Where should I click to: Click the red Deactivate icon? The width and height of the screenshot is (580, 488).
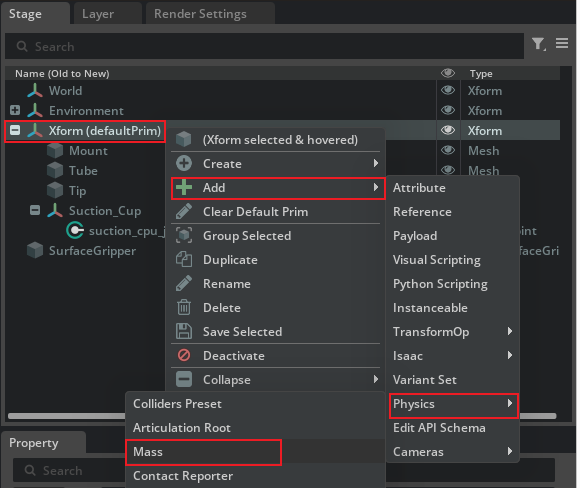click(184, 355)
